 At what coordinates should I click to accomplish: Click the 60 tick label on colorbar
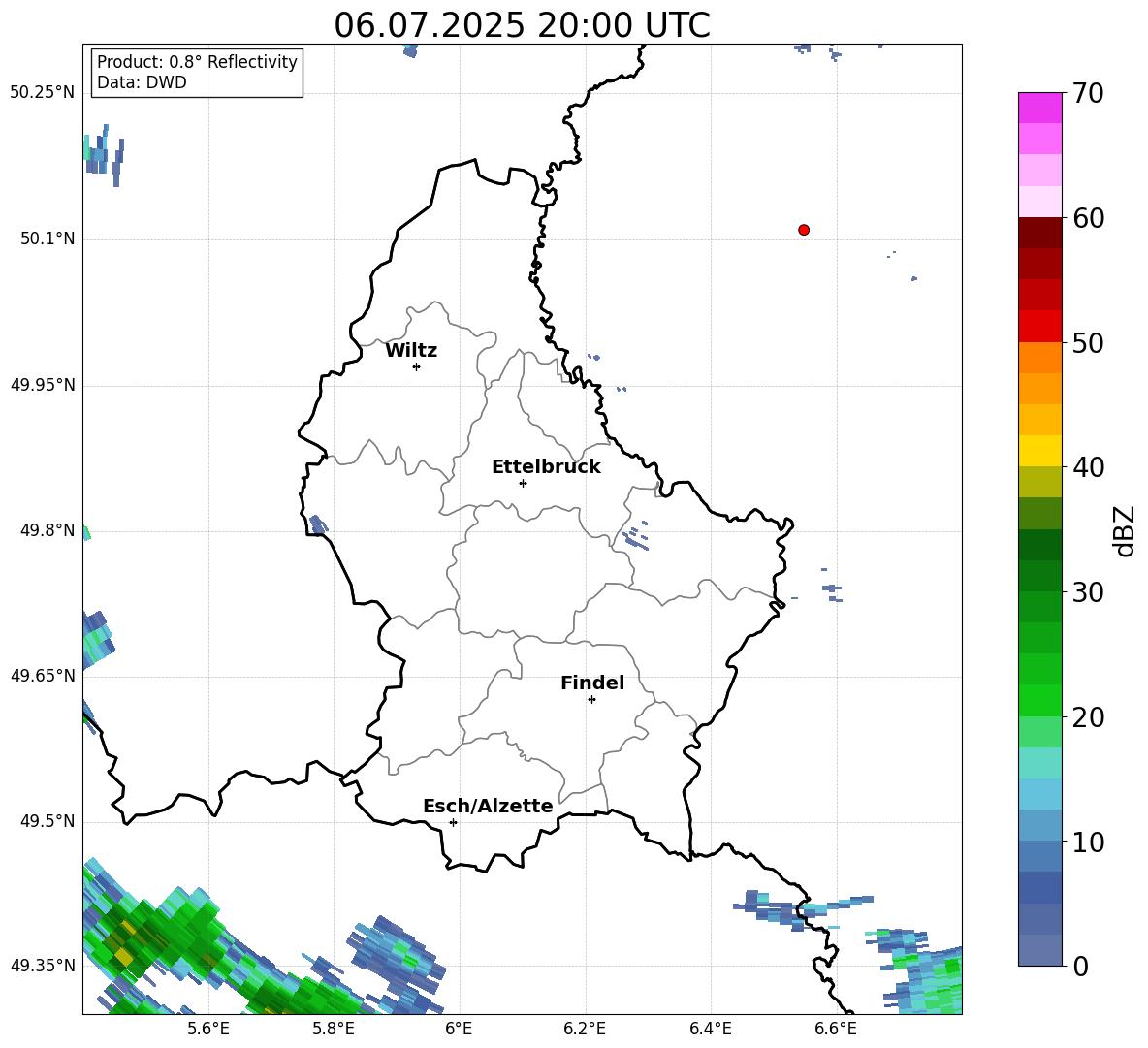click(1088, 218)
